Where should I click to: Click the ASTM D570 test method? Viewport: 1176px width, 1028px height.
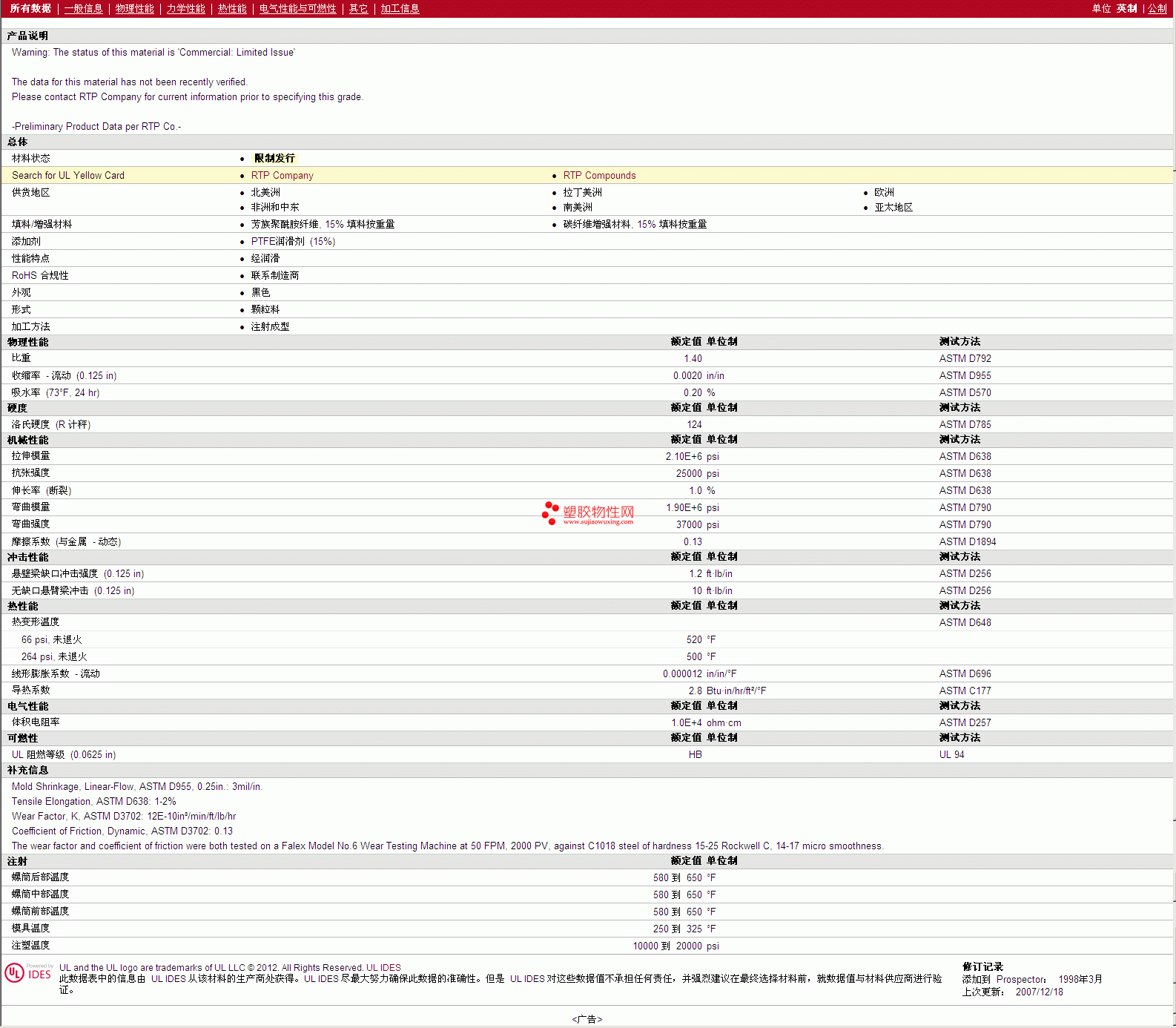(x=965, y=393)
